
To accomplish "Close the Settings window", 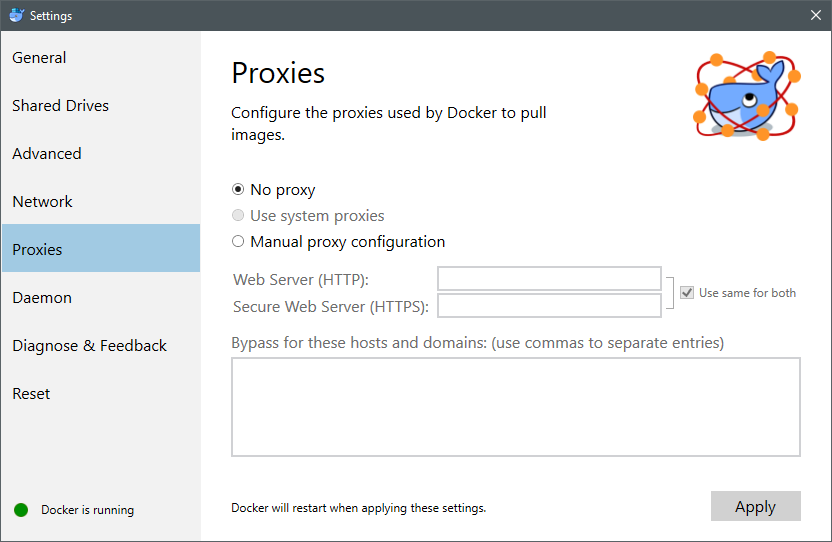I will tap(815, 15).
